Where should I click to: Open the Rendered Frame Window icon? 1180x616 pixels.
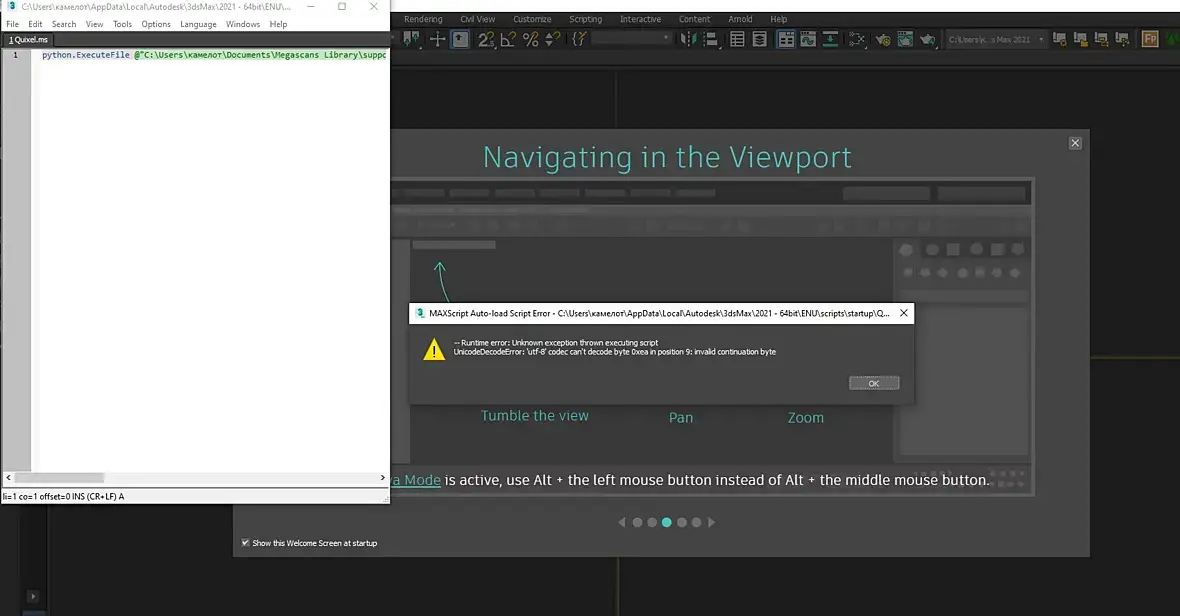pyautogui.click(x=905, y=39)
